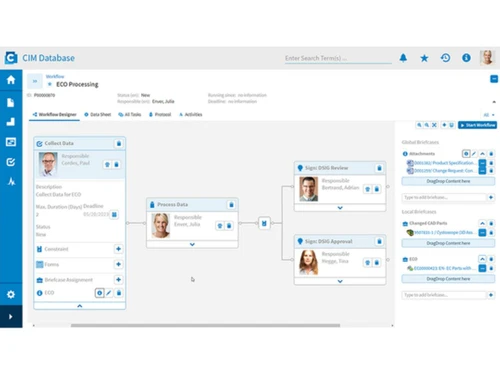The image size is (500, 375).
Task: Switch to the Activities tab
Action: click(191, 115)
